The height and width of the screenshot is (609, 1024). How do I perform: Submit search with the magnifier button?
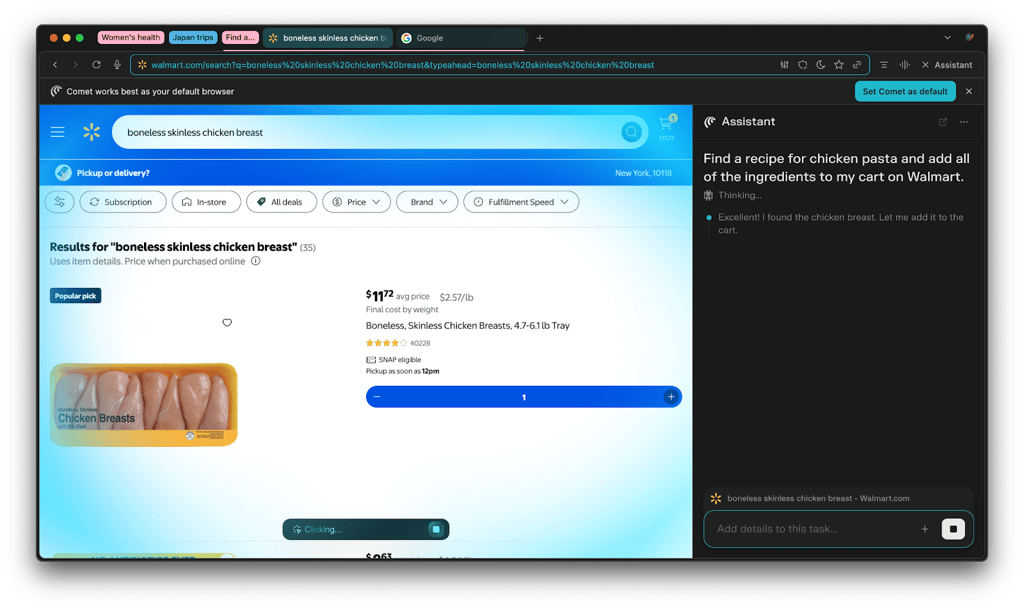632,133
